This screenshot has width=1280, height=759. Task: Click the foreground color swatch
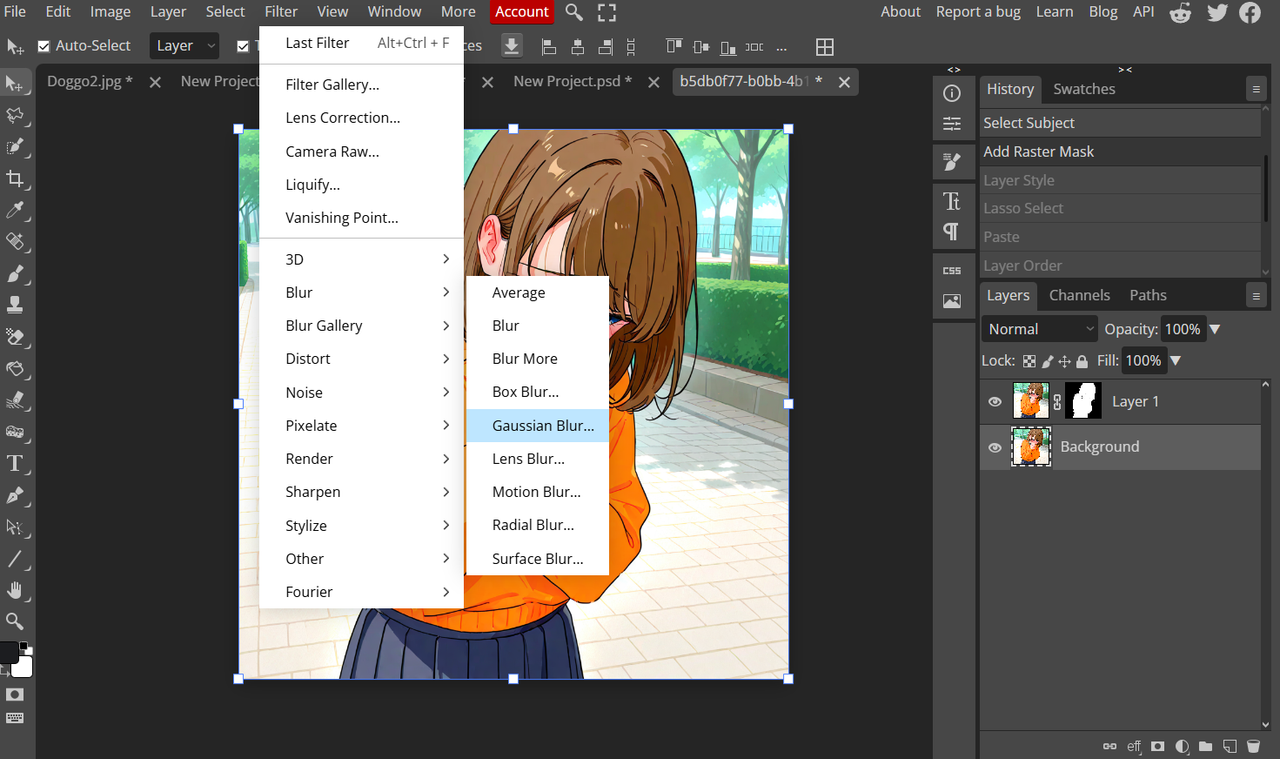[x=9, y=653]
